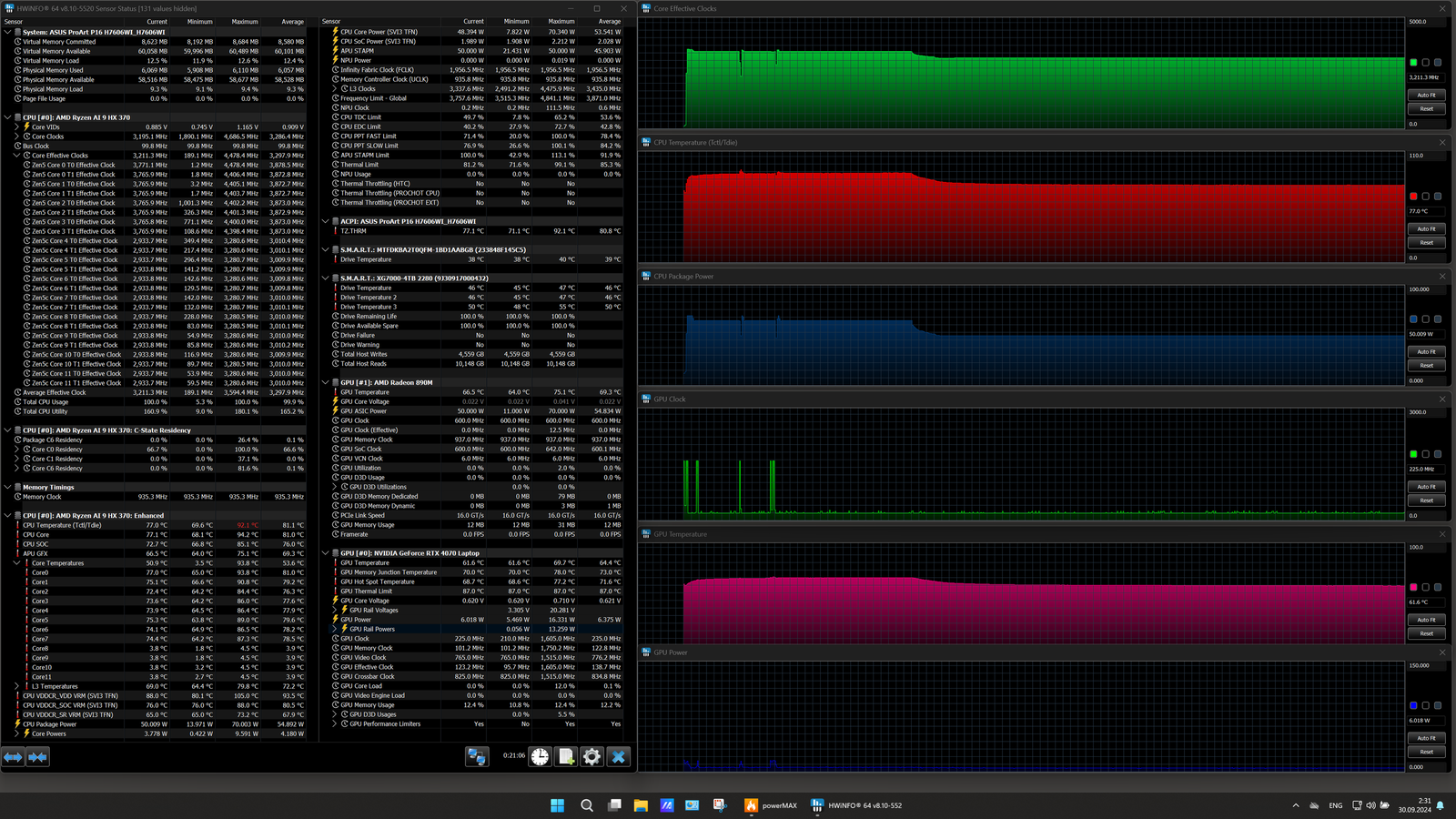1456x819 pixels.
Task: Open Task View on the taskbar
Action: click(x=615, y=805)
